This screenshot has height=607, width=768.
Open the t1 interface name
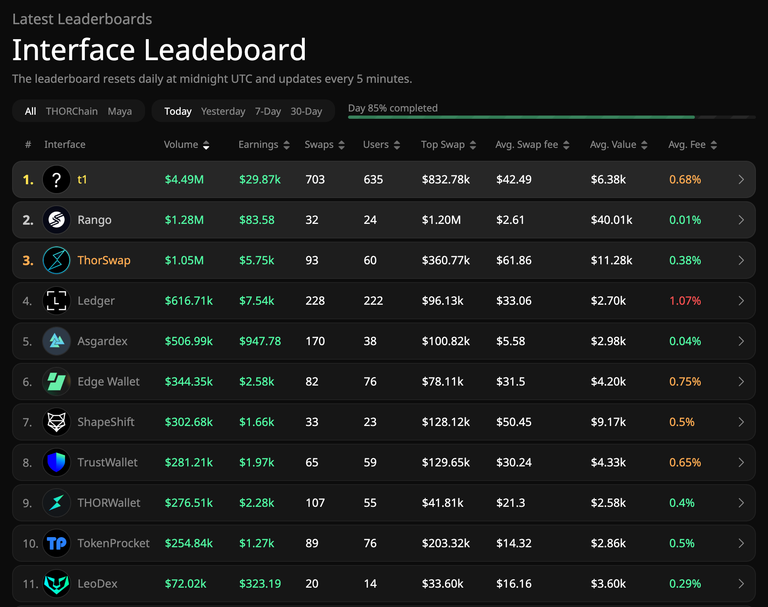82,180
